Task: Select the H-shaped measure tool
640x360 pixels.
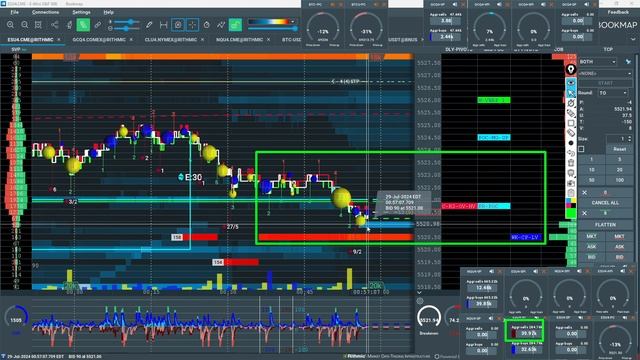Action: coord(164,25)
